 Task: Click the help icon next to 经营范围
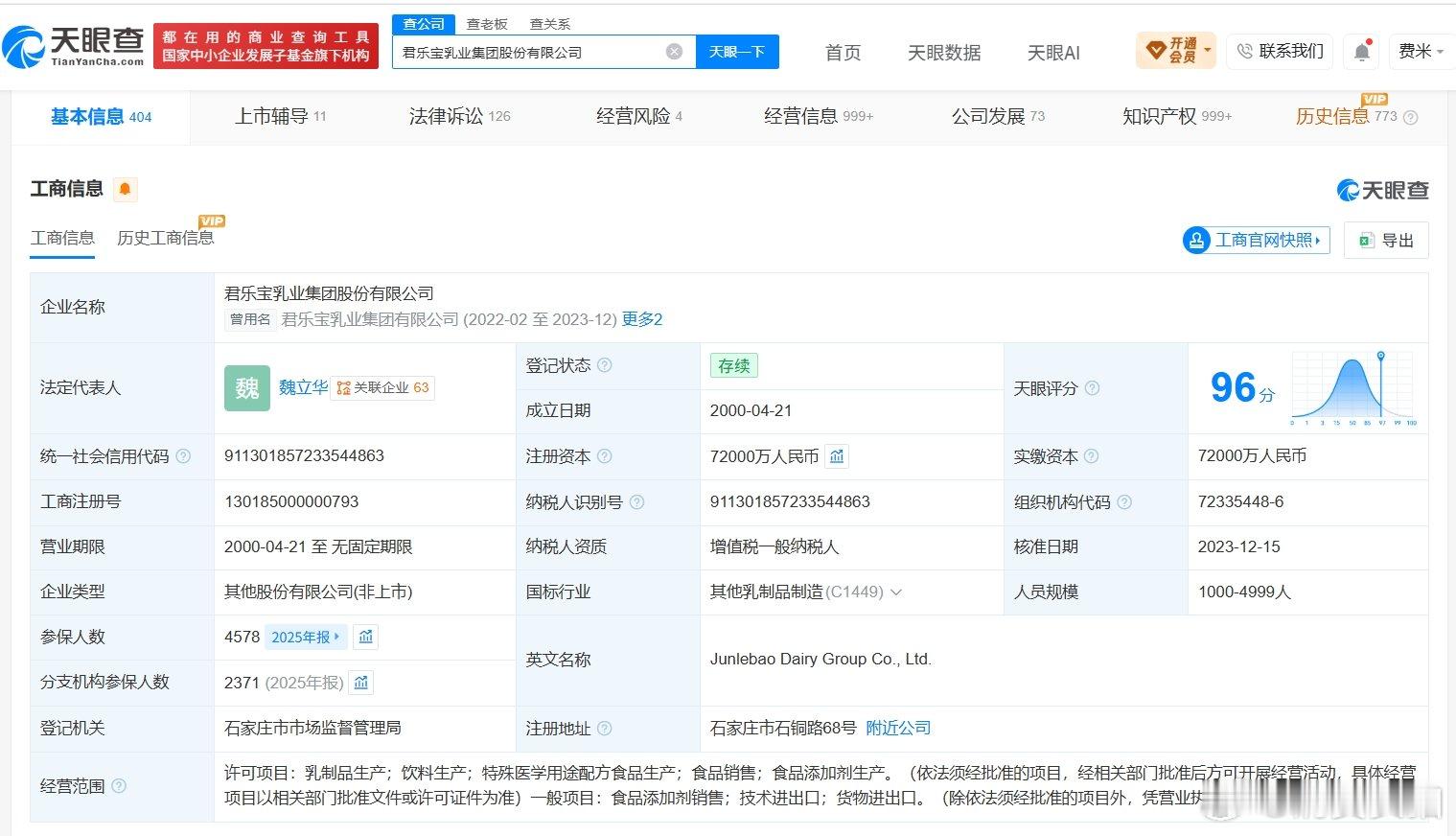pos(119,786)
